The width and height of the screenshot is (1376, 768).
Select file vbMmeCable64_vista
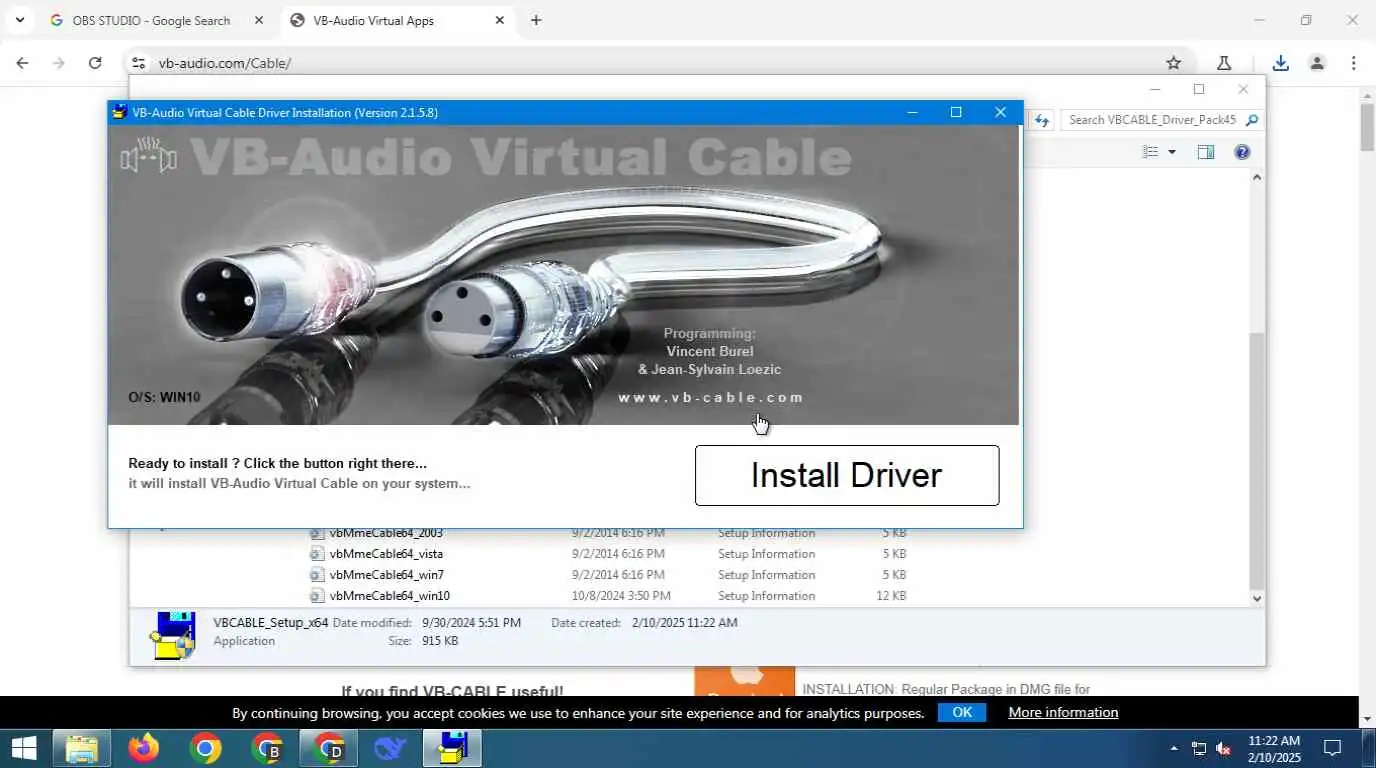click(x=386, y=554)
